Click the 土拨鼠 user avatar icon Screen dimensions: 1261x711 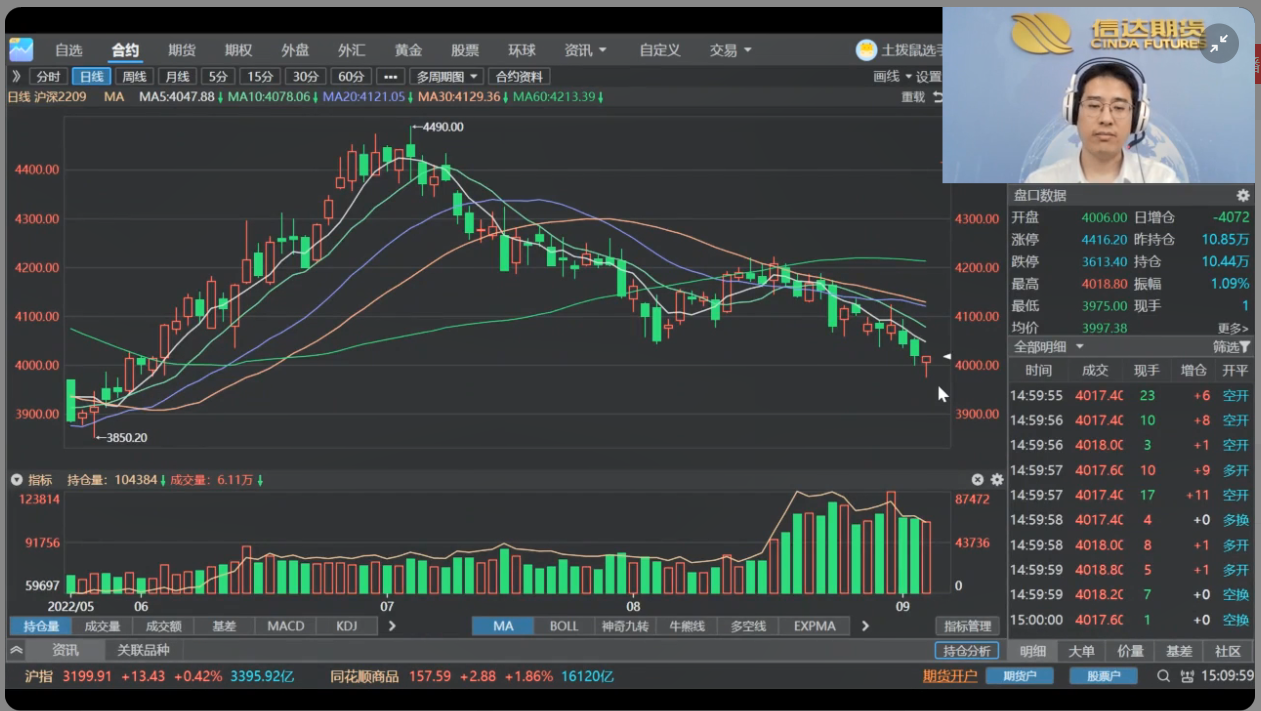(866, 50)
